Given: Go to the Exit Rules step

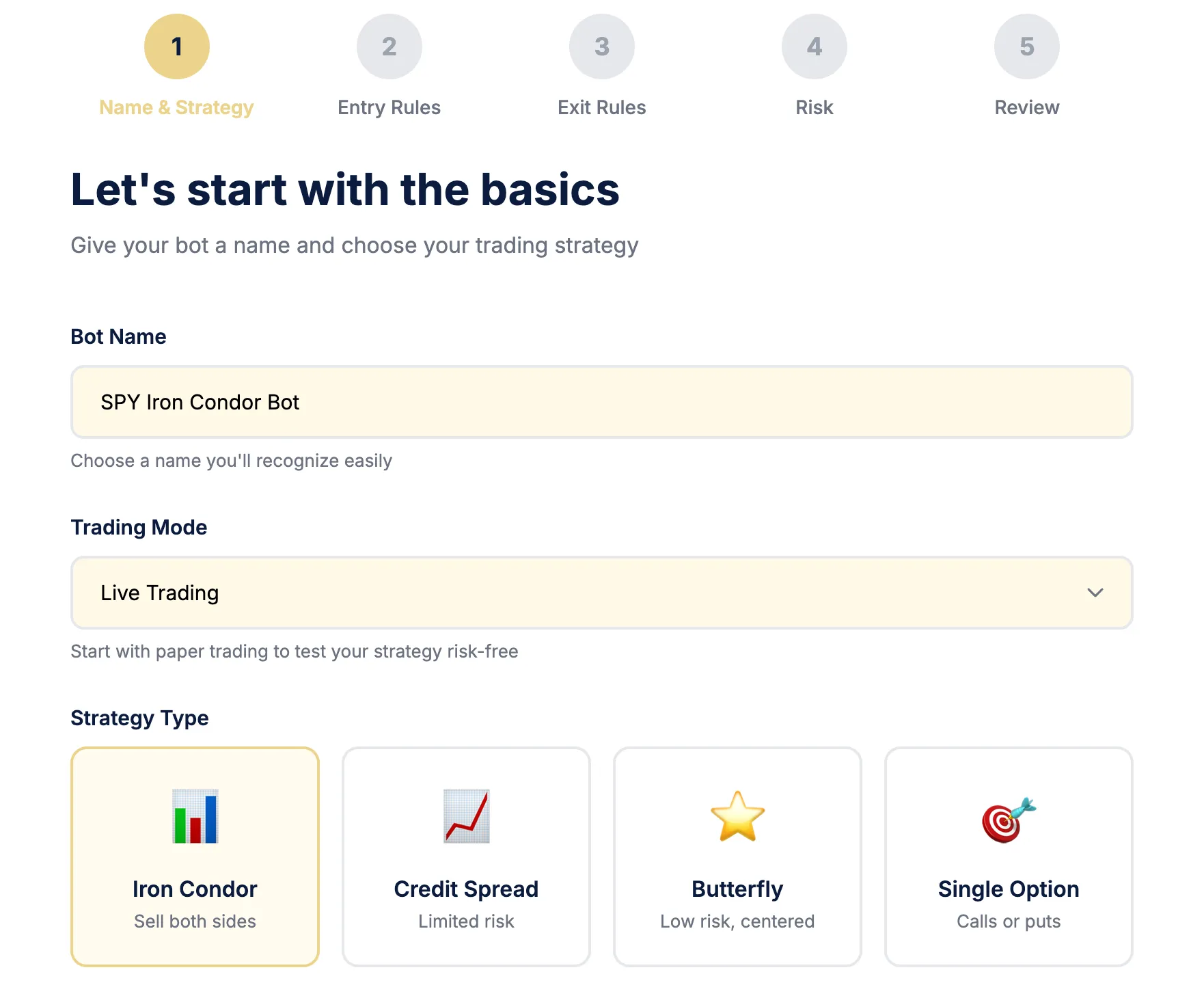Looking at the screenshot, I should click(x=601, y=107).
